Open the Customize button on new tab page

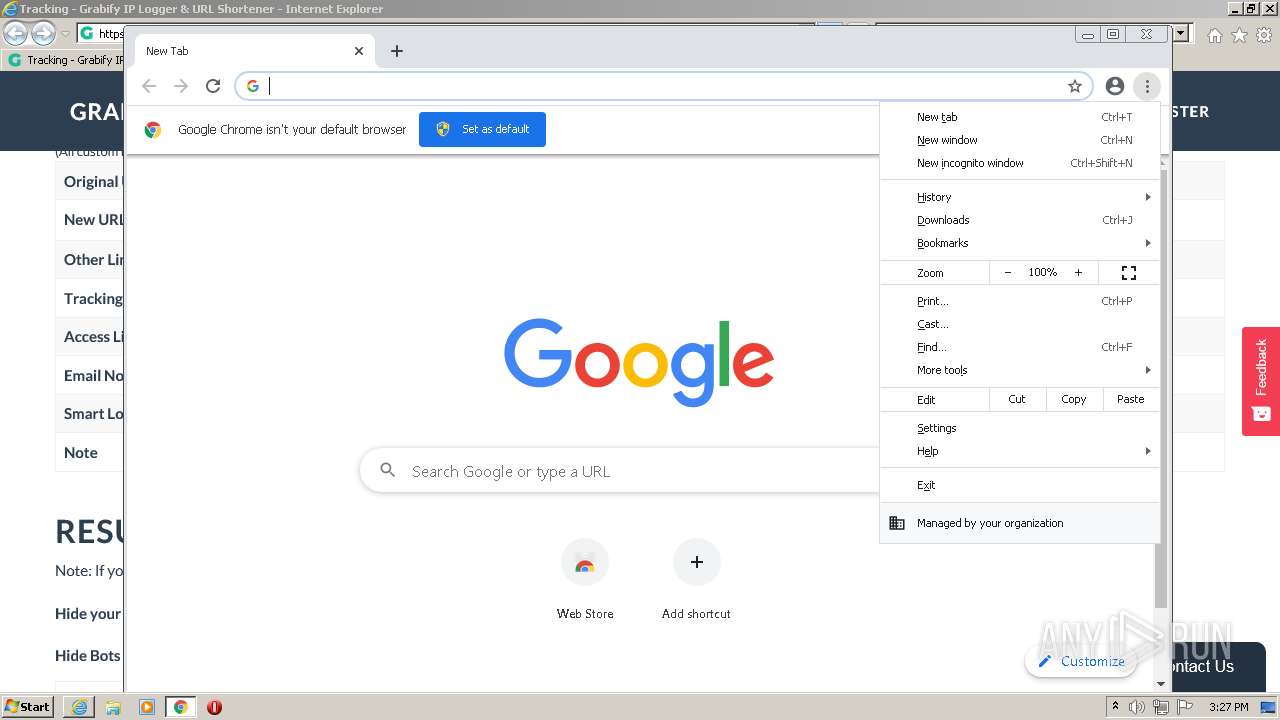click(1081, 661)
